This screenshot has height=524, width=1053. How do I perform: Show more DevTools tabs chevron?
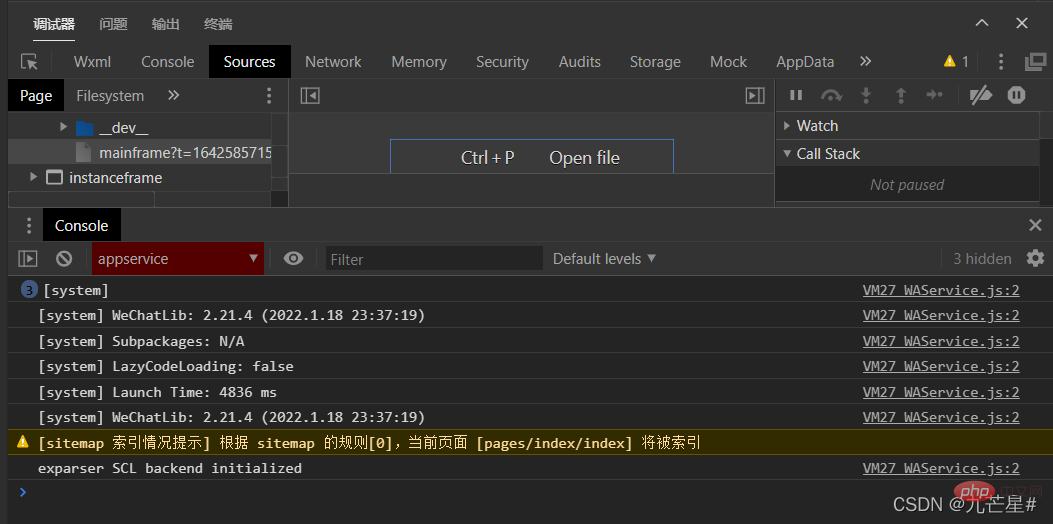[x=866, y=62]
